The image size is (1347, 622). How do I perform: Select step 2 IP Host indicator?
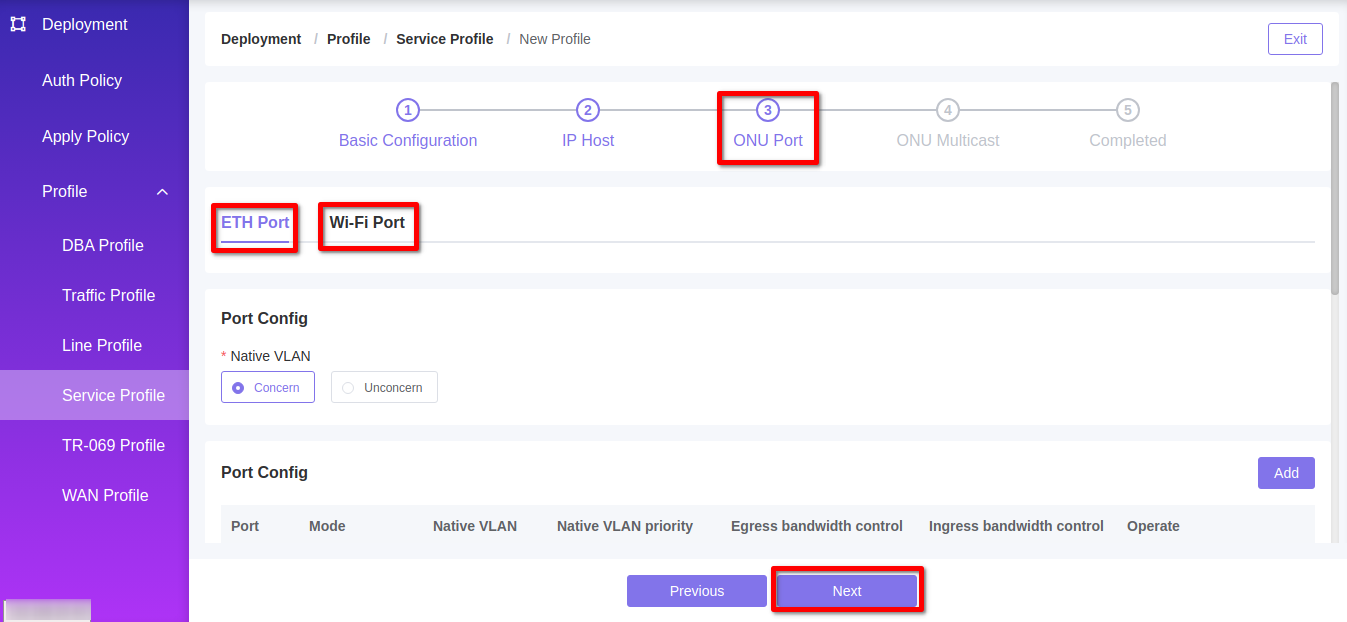[x=587, y=110]
